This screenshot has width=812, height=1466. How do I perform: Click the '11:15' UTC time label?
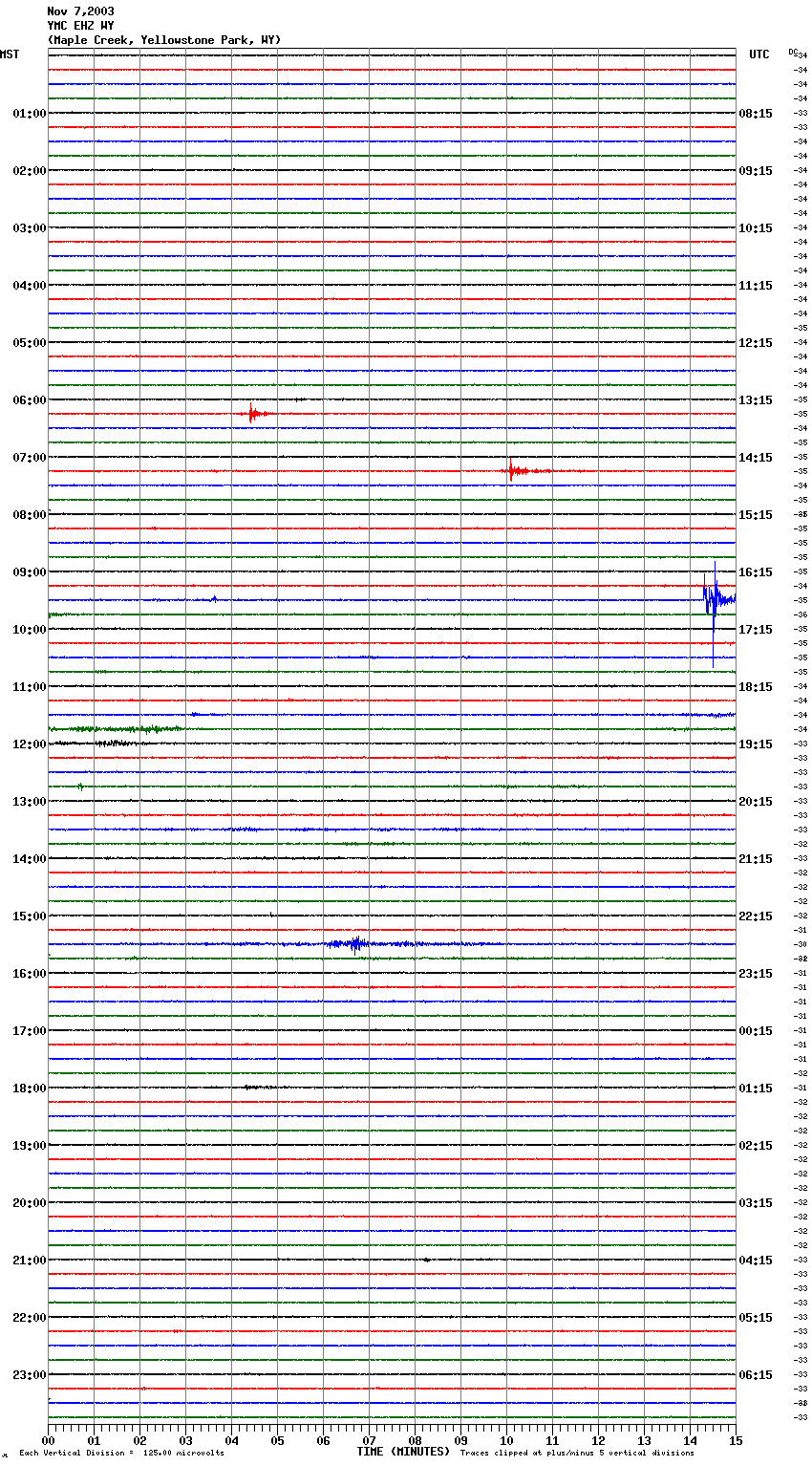click(756, 286)
